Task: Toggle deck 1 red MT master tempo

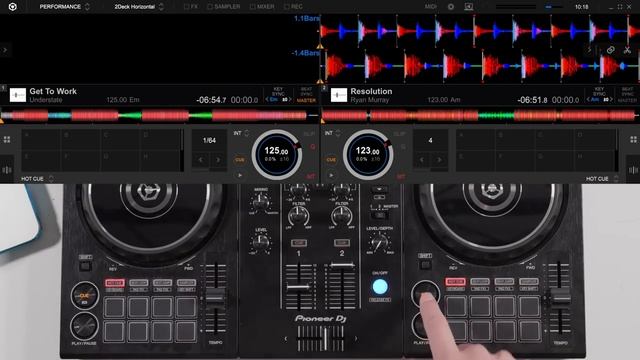Action: pyautogui.click(x=311, y=176)
